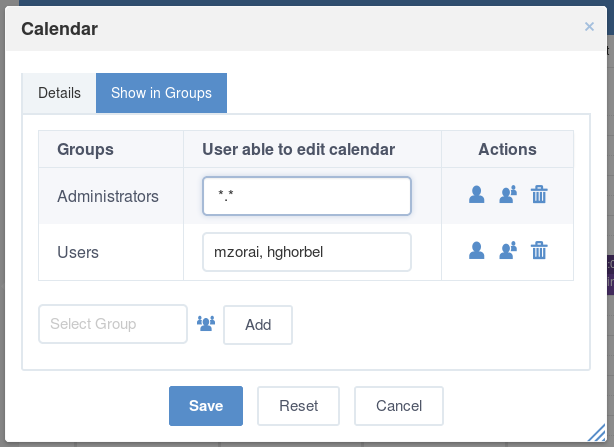Screen dimensions: 614x447
Task: Select a single user for Users row
Action: coord(476,251)
